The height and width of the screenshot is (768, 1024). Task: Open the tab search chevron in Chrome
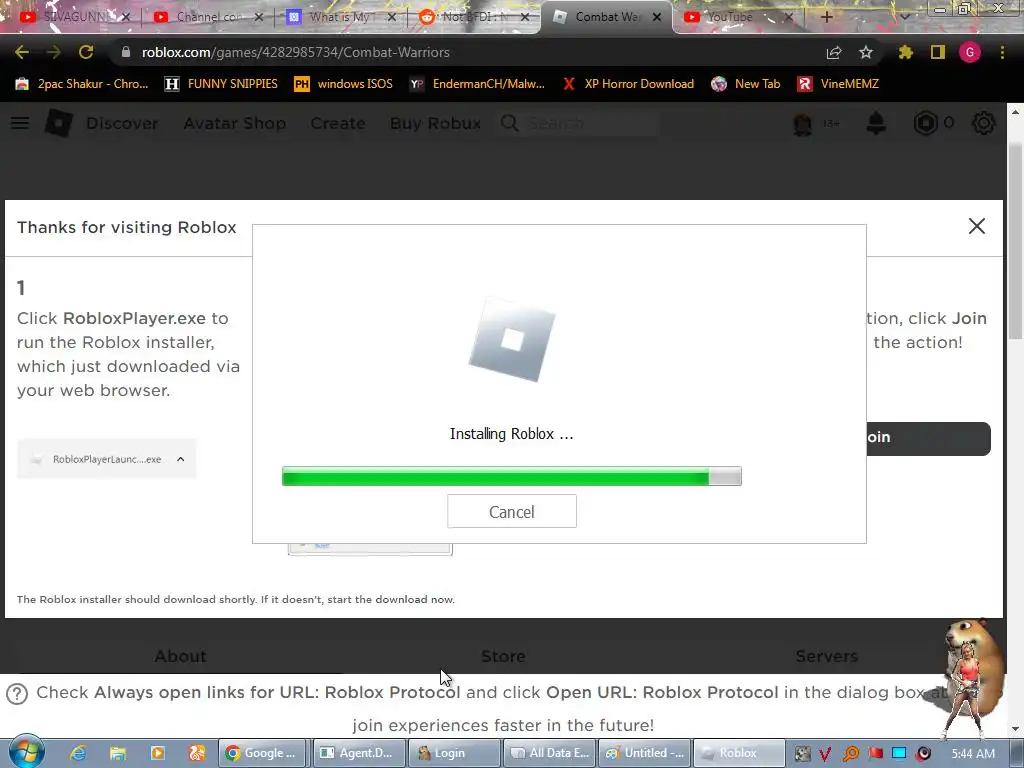(x=904, y=17)
